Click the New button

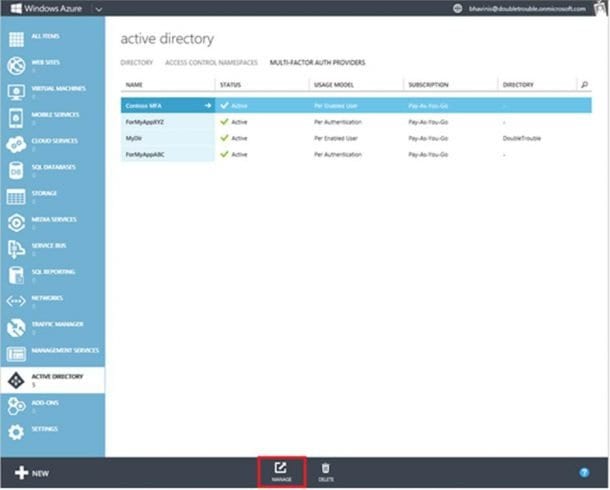point(32,472)
